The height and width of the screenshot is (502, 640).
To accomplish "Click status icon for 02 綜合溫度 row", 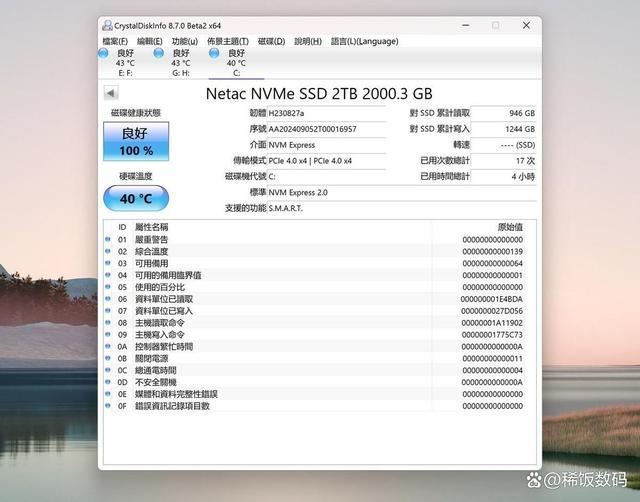I will (108, 252).
